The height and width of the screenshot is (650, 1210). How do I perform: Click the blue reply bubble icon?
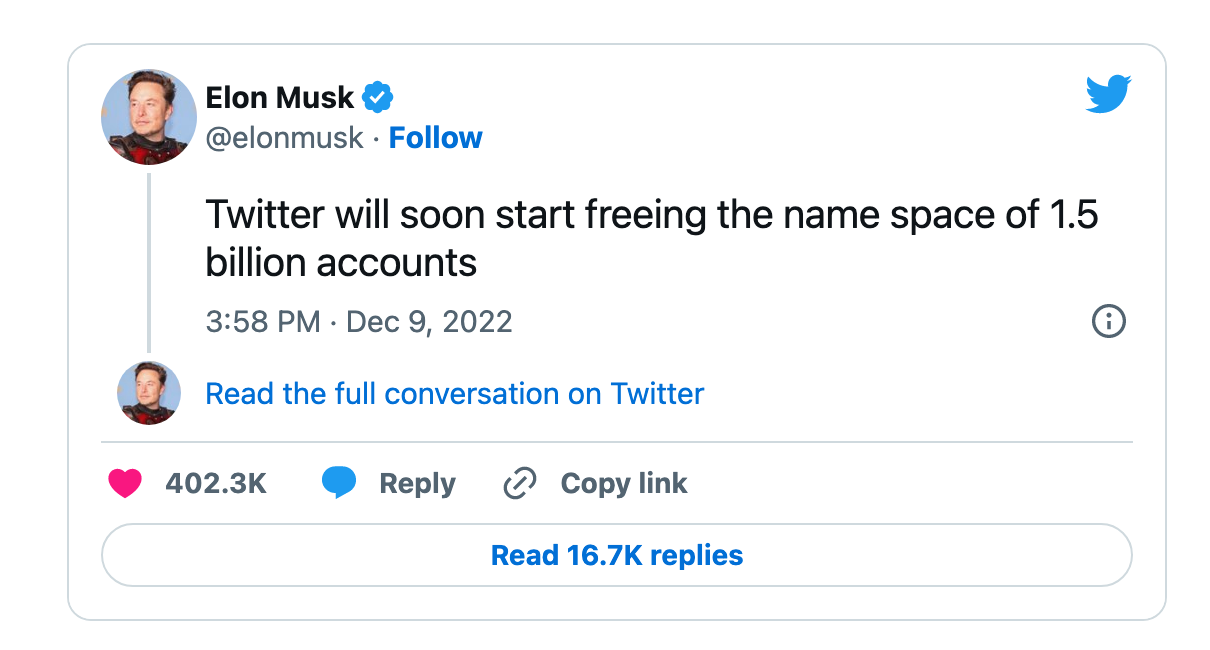(339, 483)
